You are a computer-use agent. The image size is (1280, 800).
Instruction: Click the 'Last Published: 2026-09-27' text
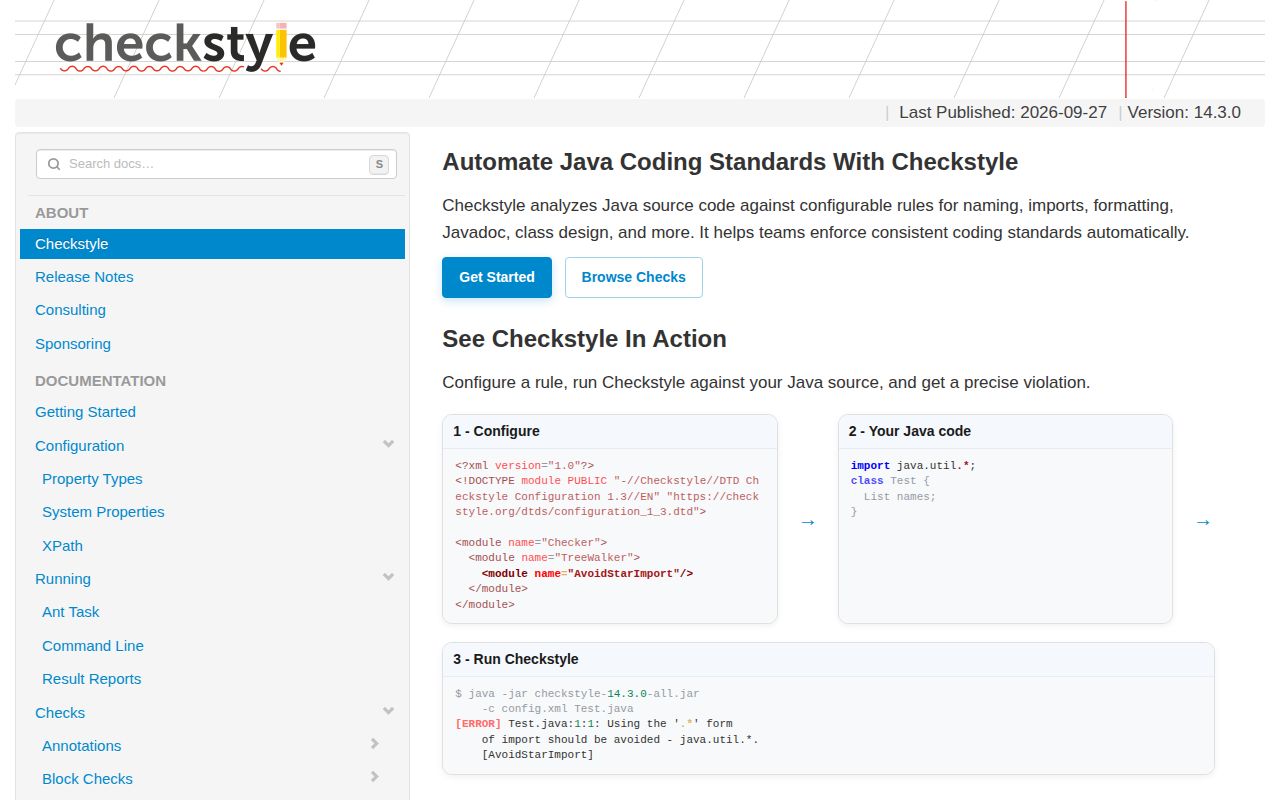point(1003,112)
